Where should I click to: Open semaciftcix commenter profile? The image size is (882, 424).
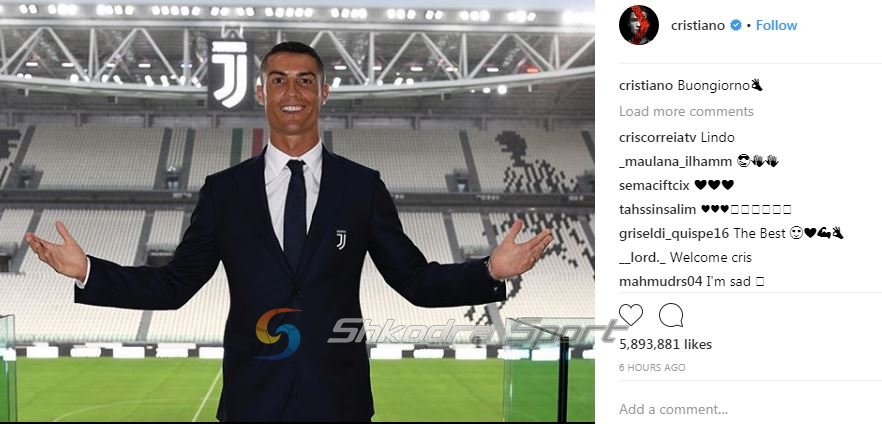654,185
